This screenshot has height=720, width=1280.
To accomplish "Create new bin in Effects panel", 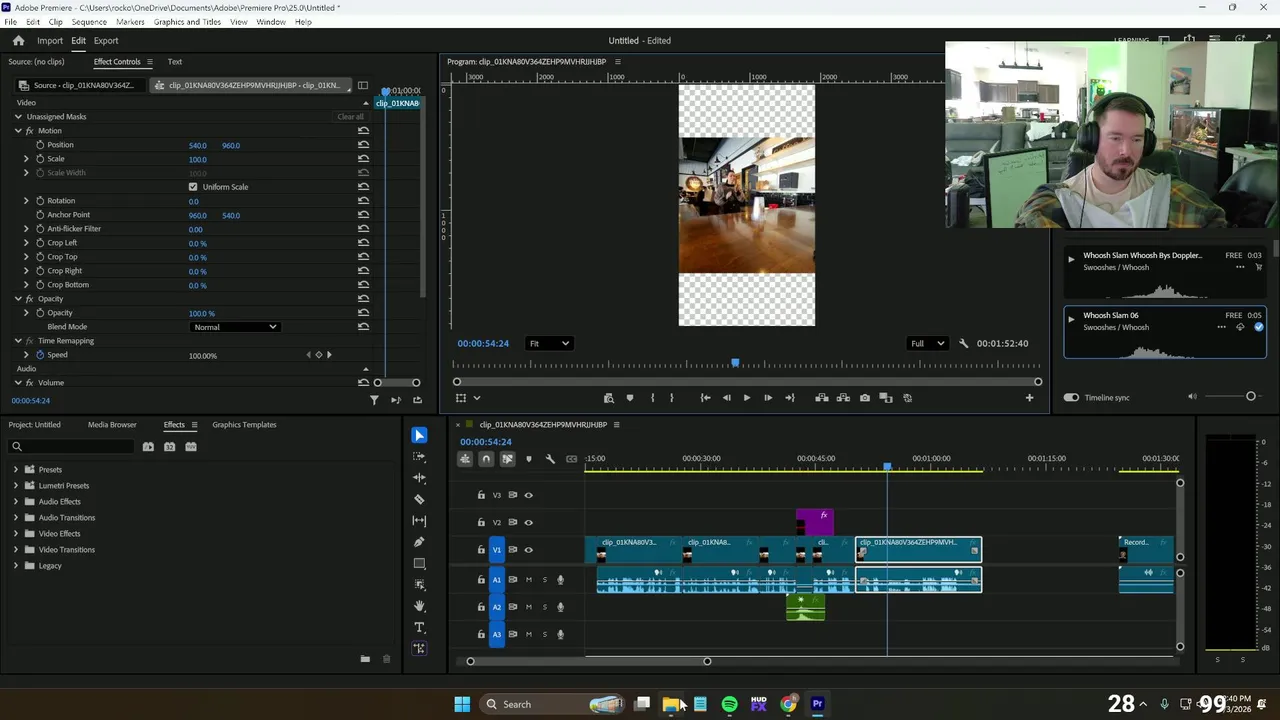I will click(x=365, y=659).
